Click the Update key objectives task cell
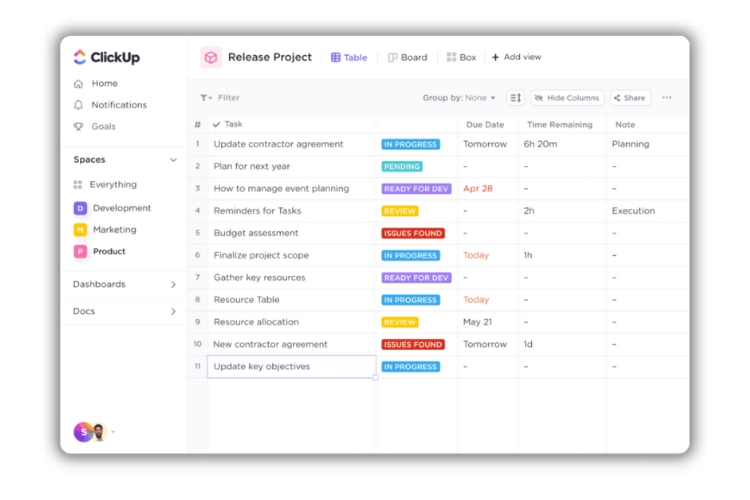This screenshot has height=500, width=750. (291, 367)
